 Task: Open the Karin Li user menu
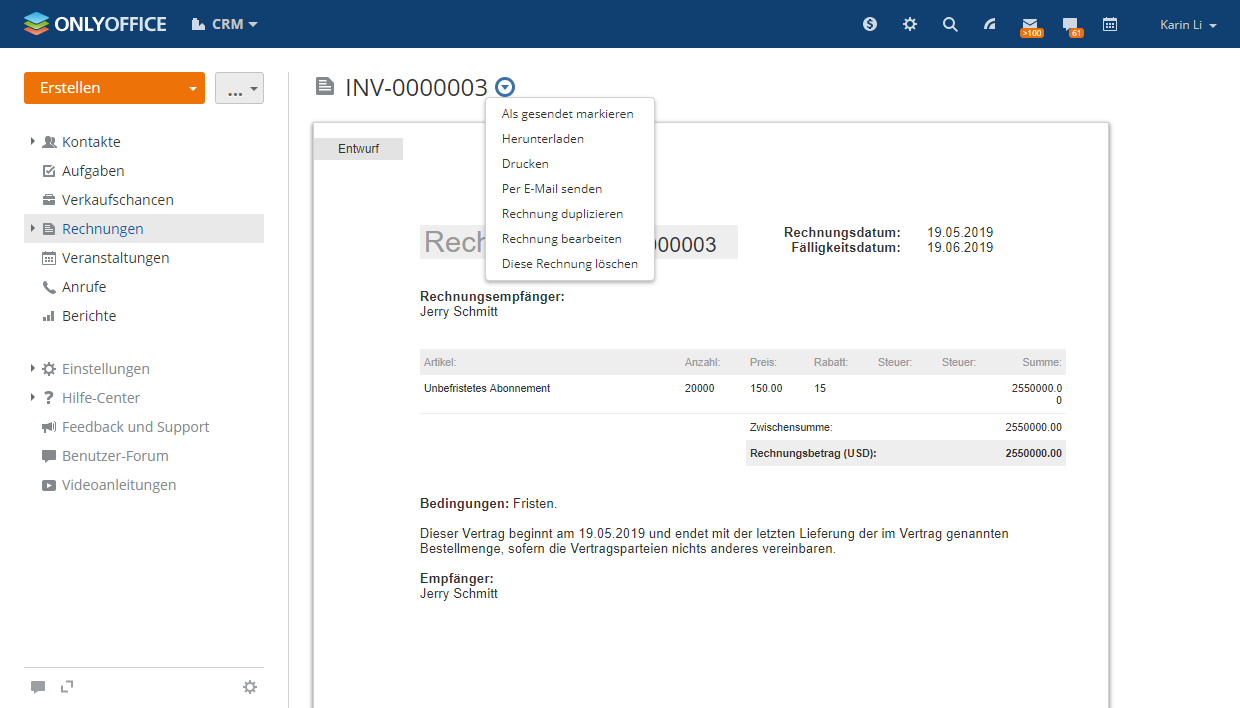(x=1188, y=25)
